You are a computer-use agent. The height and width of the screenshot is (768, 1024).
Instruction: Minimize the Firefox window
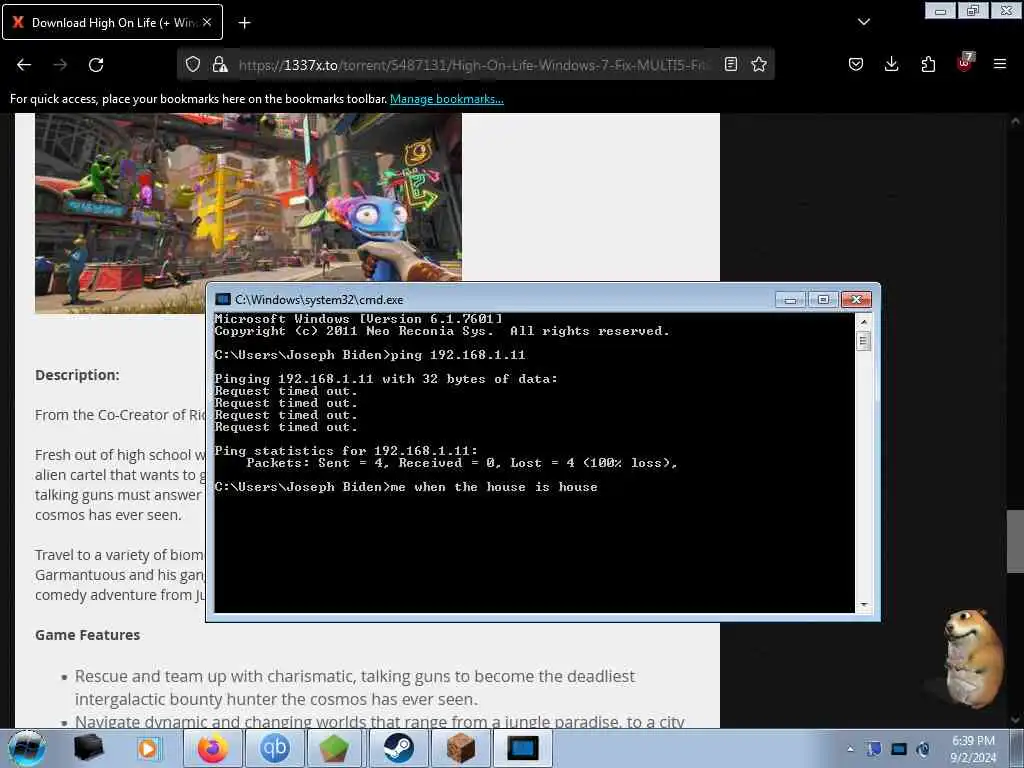click(940, 11)
